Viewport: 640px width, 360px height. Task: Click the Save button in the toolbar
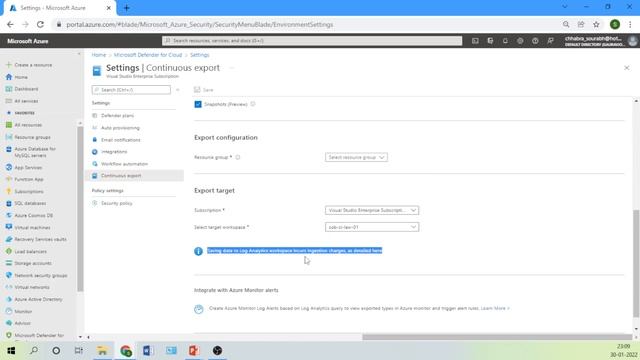click(204, 90)
